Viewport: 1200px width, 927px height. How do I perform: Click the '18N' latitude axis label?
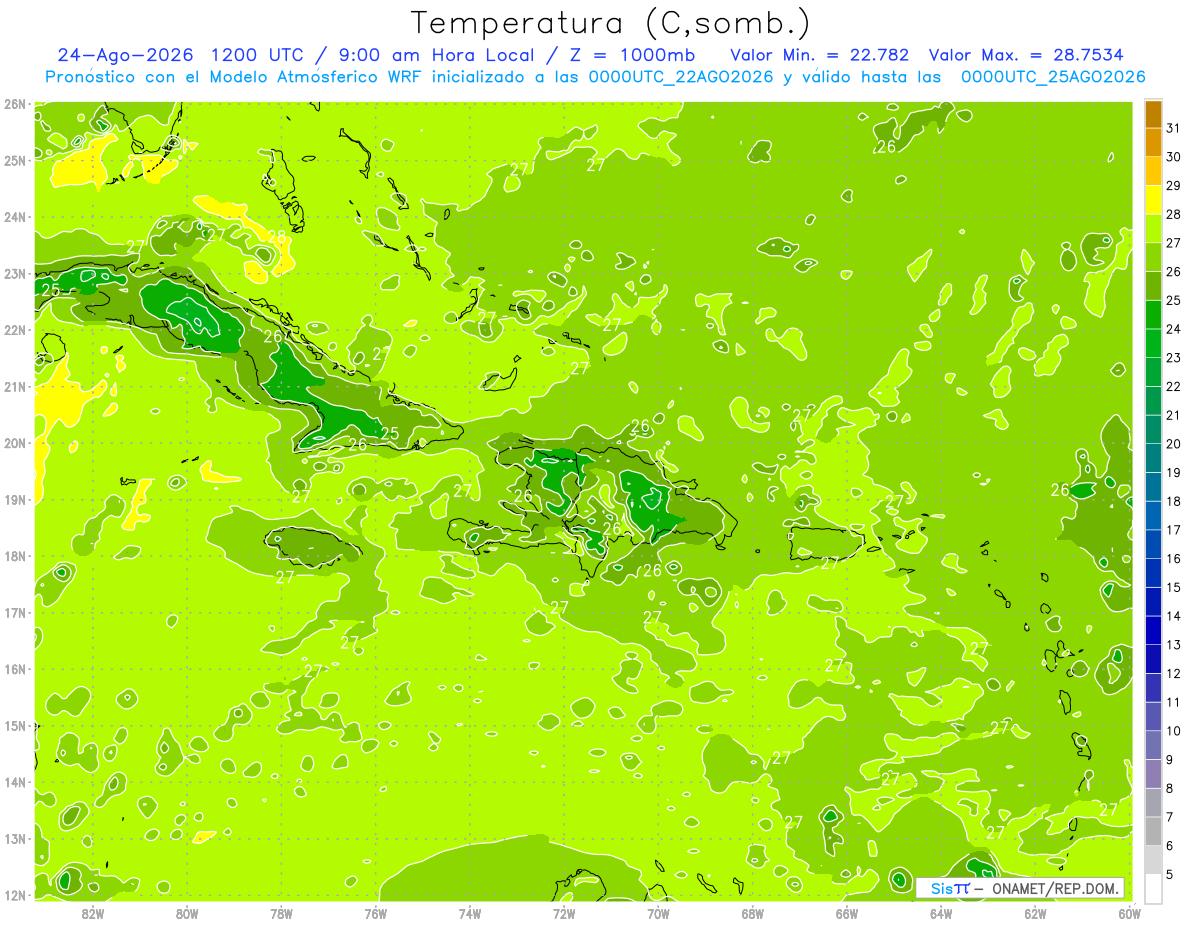coord(15,556)
